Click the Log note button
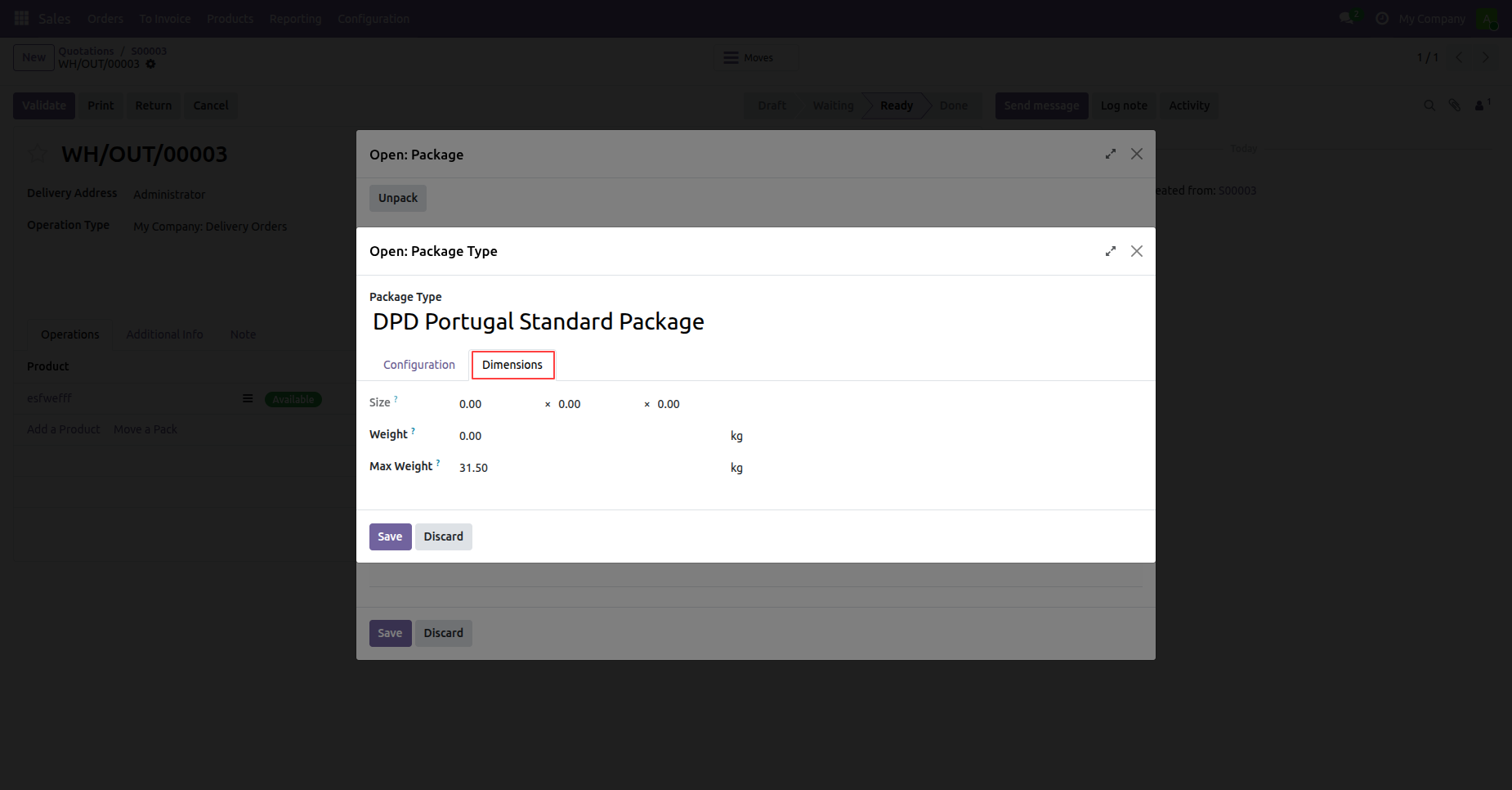Viewport: 1512px width, 790px height. [x=1124, y=105]
